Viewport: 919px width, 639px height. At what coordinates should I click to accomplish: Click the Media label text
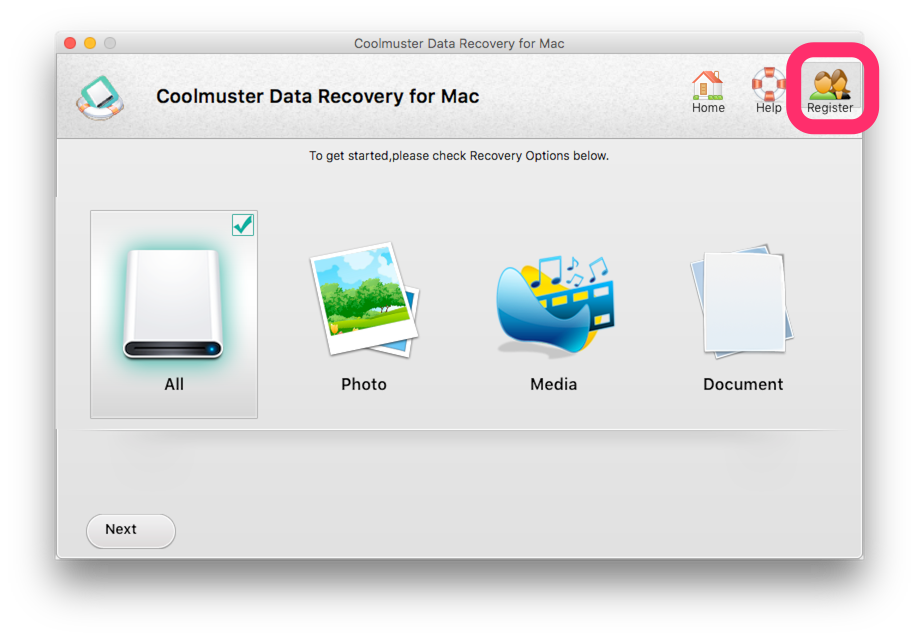tap(554, 384)
